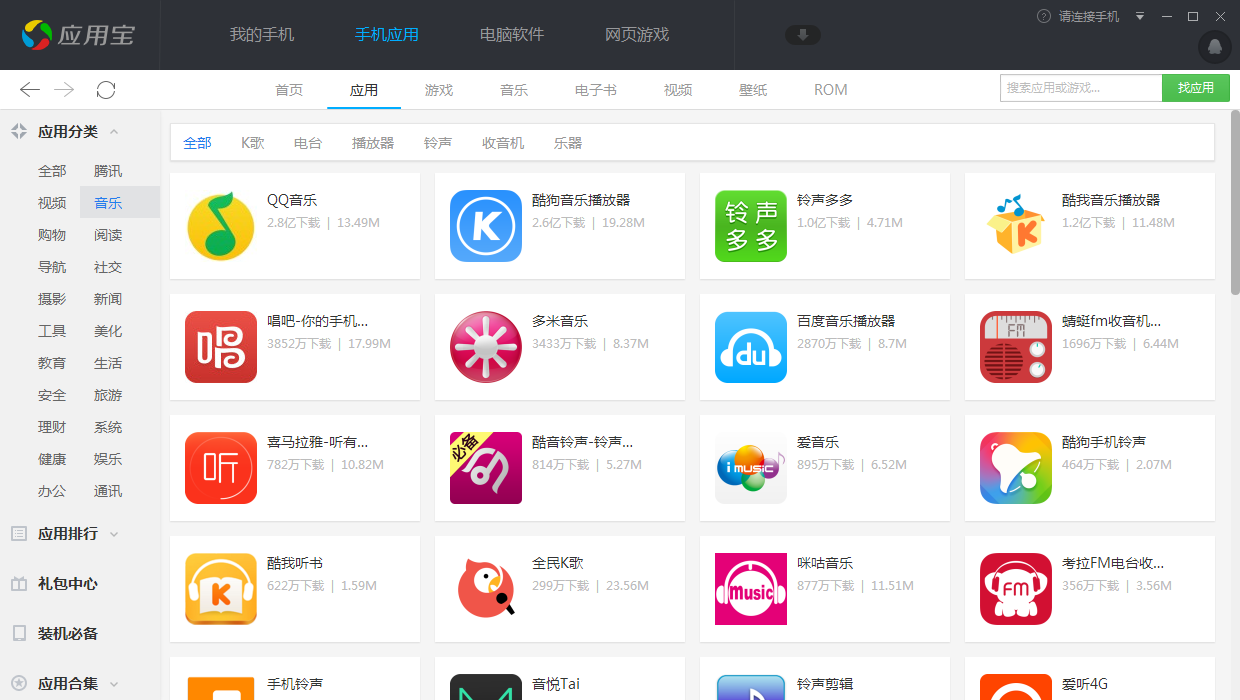Switch to 网页游戏 top tab
The width and height of the screenshot is (1240, 700).
[x=637, y=34]
